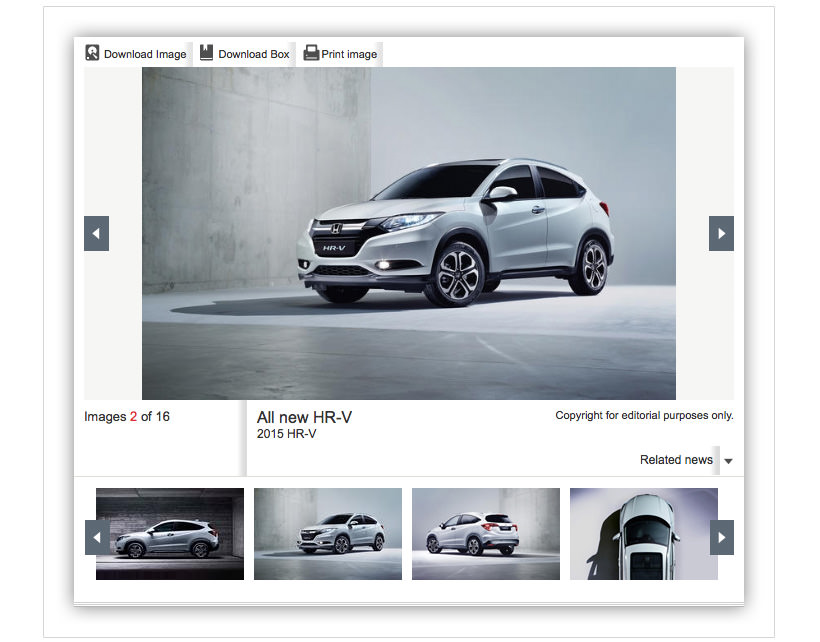Viewport: 820px width, 642px height.
Task: Open the Related news link
Action: click(x=676, y=460)
